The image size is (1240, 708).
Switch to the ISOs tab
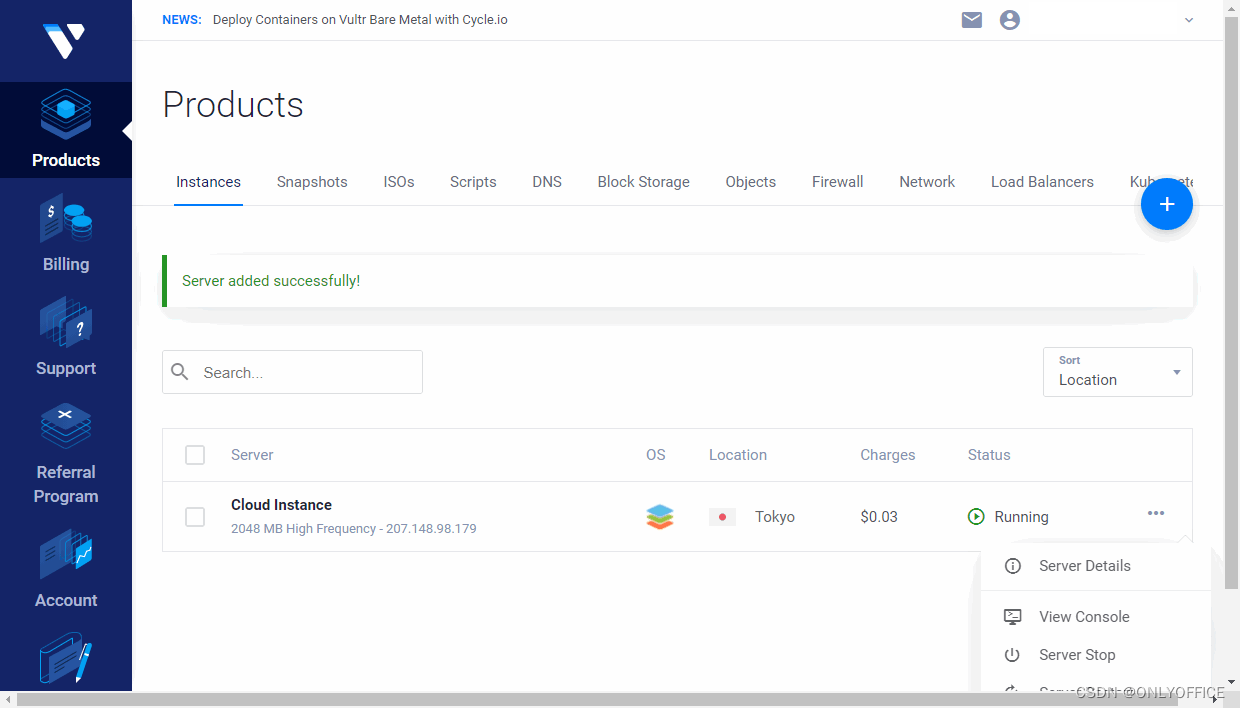tap(399, 182)
